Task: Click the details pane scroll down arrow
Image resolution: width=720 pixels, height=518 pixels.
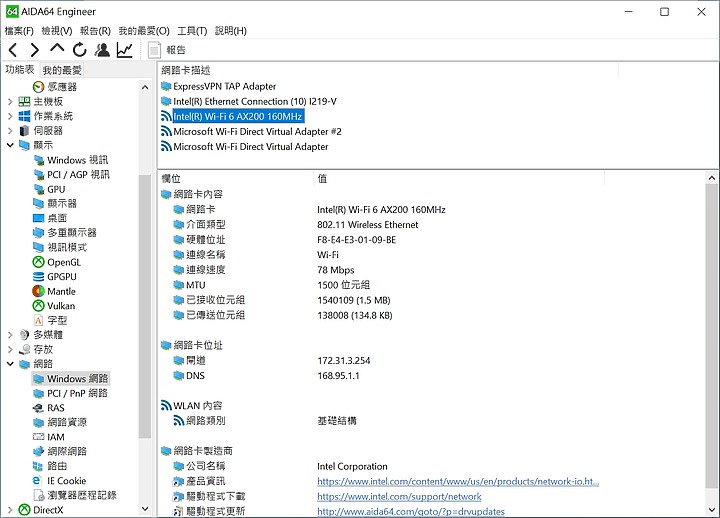Action: click(x=712, y=509)
